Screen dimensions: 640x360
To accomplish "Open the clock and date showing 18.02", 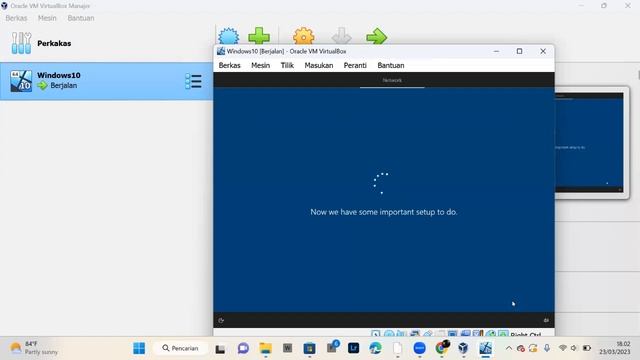I will (615, 348).
